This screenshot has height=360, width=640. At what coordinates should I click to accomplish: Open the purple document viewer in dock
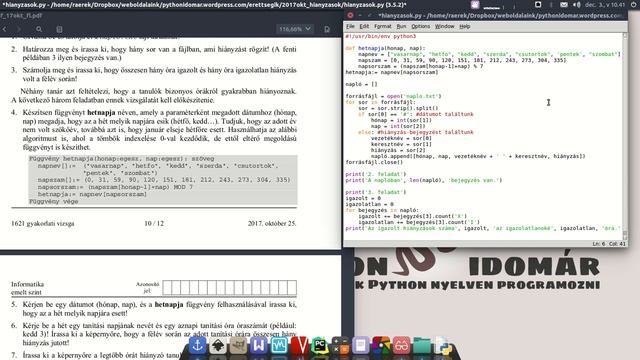[x=361, y=346]
